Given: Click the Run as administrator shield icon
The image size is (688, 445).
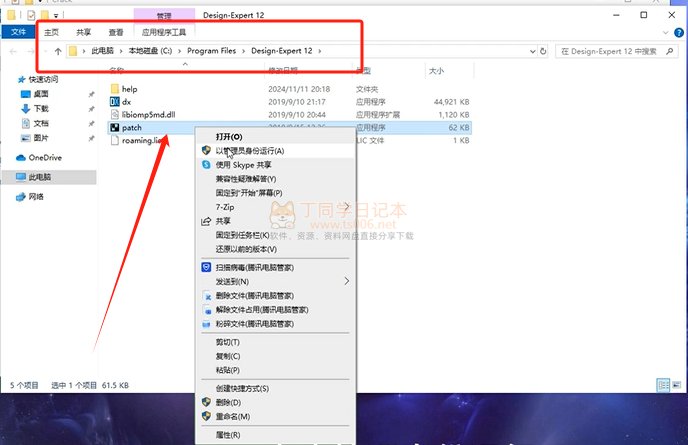Looking at the screenshot, I should pyautogui.click(x=206, y=151).
